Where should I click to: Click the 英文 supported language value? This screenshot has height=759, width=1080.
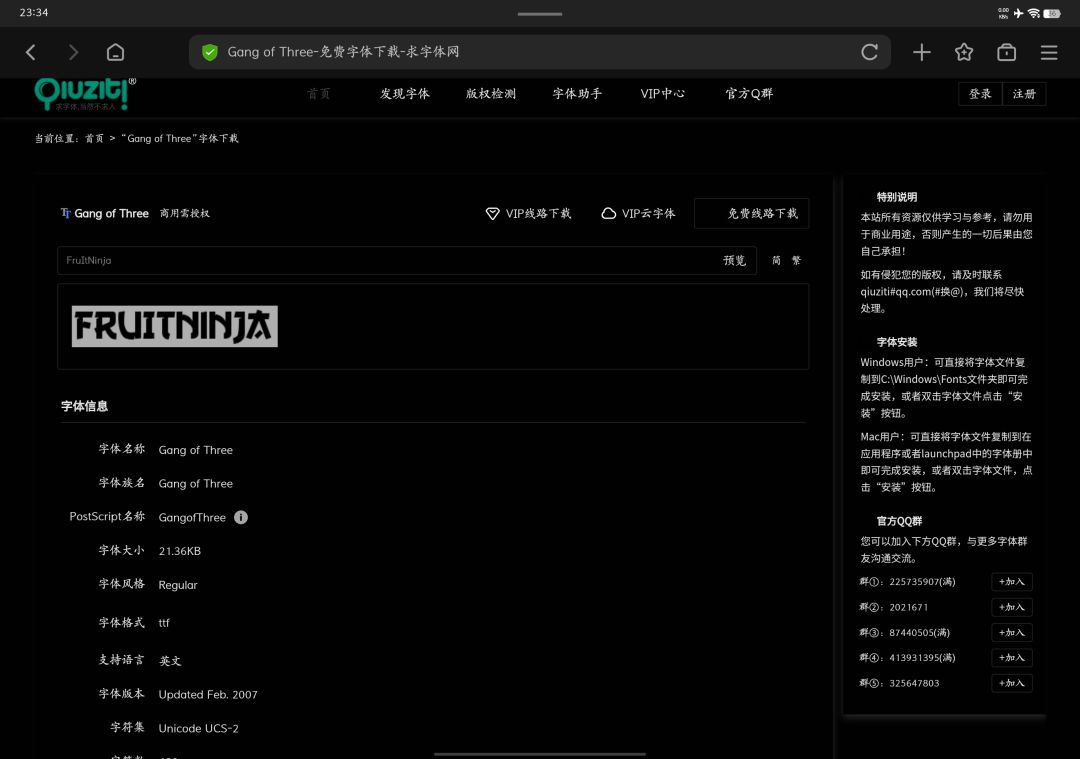170,661
